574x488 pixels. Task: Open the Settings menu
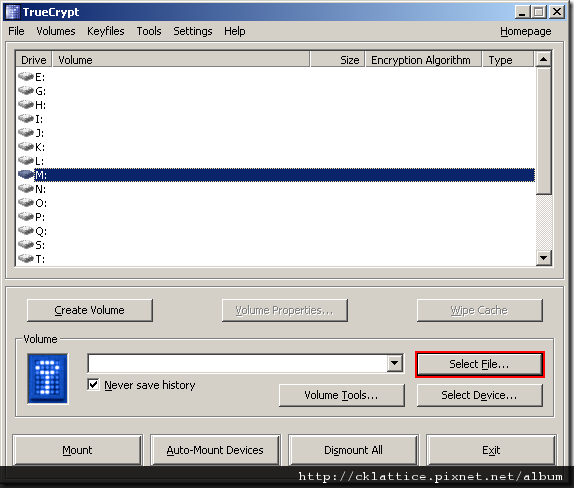(193, 31)
